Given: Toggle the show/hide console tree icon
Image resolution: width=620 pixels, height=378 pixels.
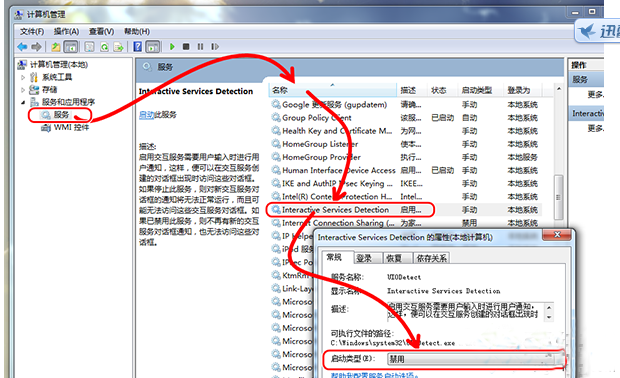Looking at the screenshot, I should (x=71, y=47).
